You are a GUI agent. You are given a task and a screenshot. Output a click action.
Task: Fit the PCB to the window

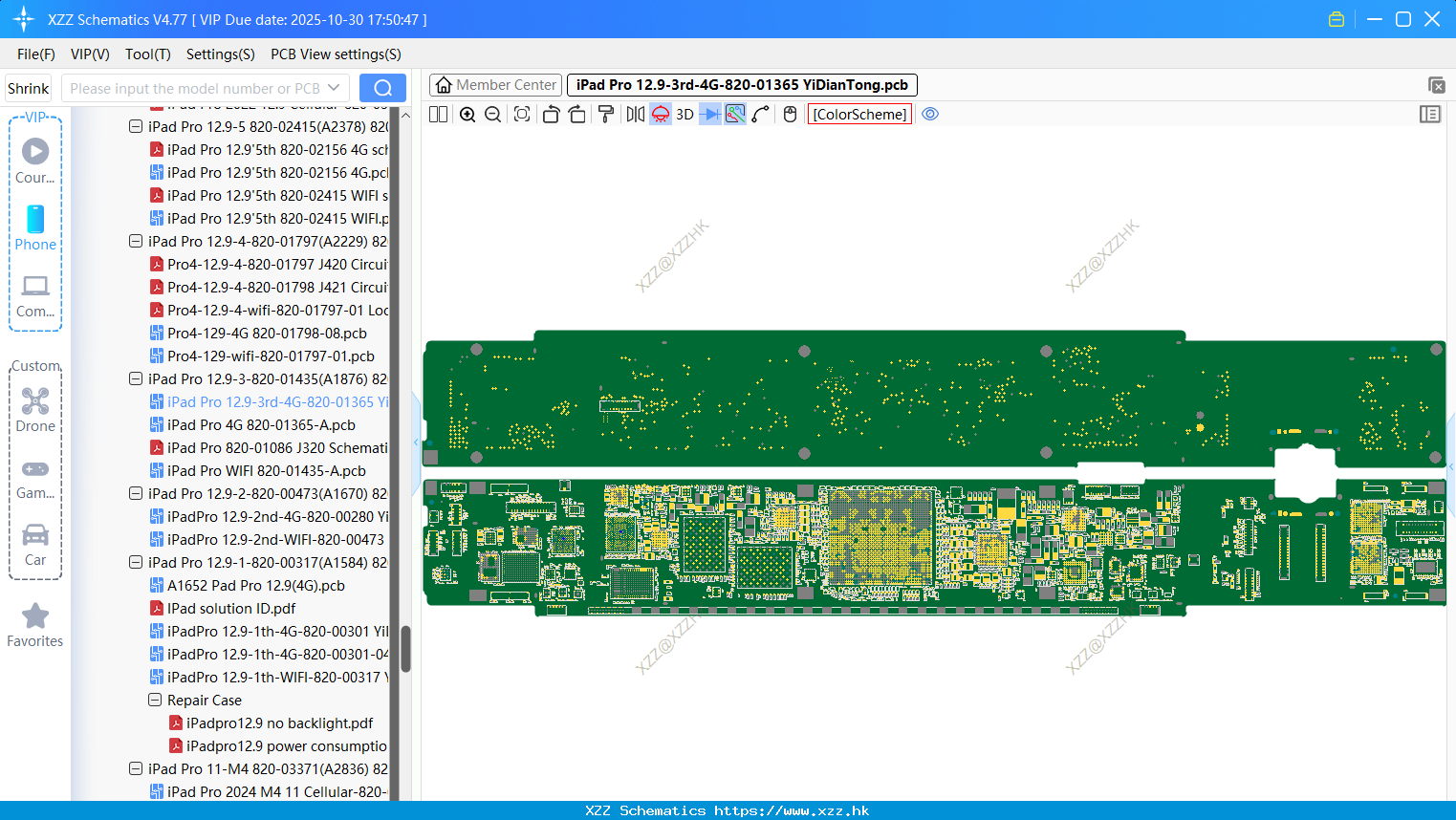(522, 114)
